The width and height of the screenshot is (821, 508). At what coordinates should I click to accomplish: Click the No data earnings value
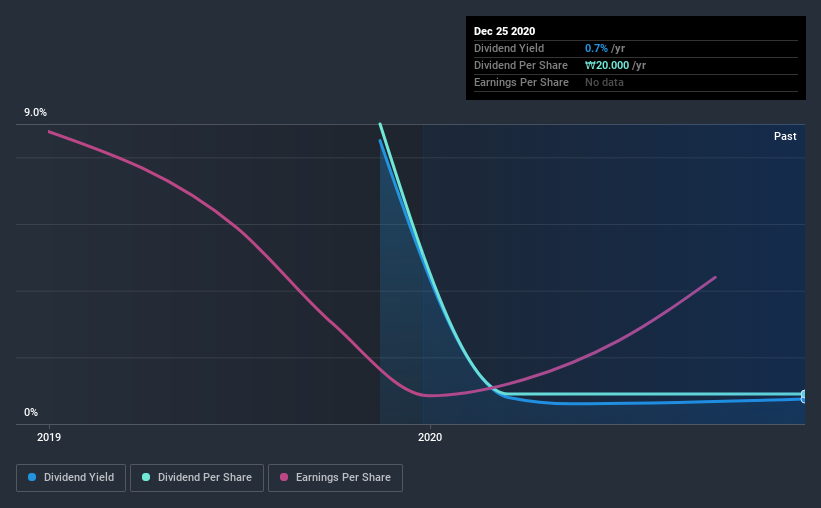tap(604, 82)
